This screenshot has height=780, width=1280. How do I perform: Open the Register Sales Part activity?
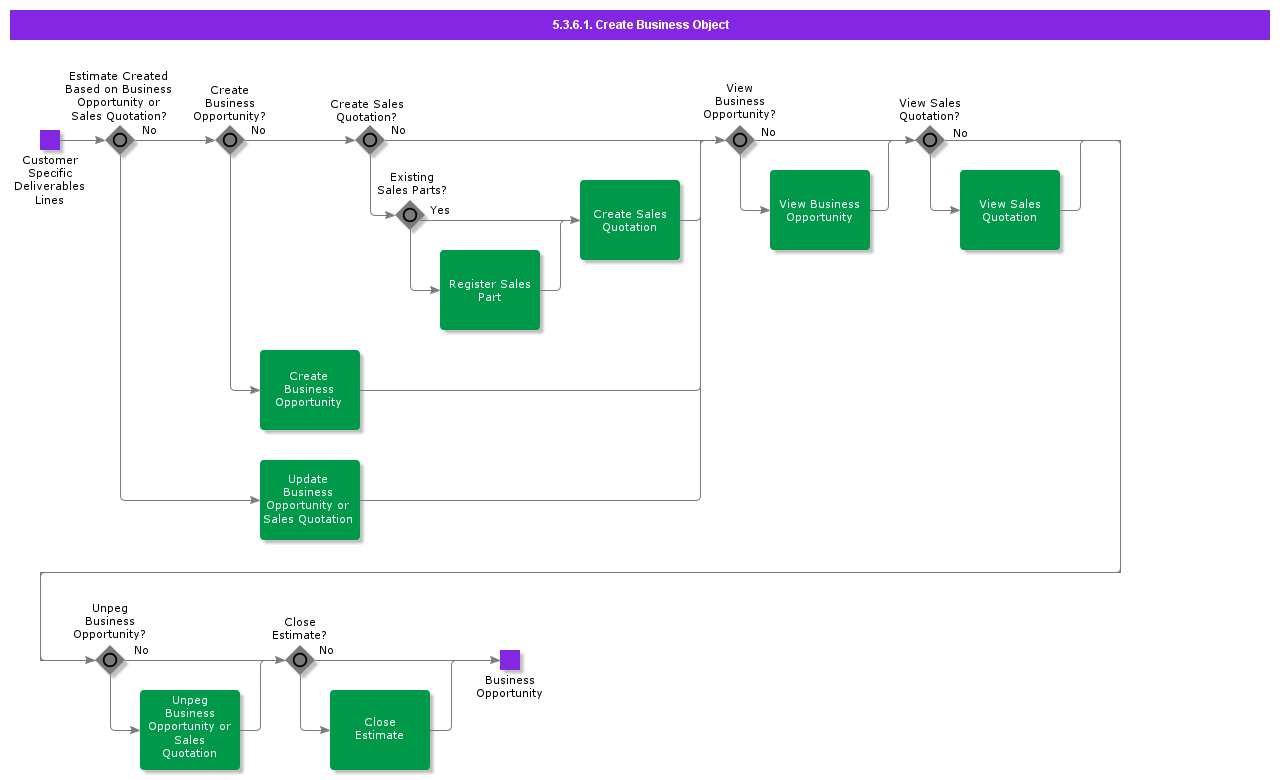tap(490, 290)
